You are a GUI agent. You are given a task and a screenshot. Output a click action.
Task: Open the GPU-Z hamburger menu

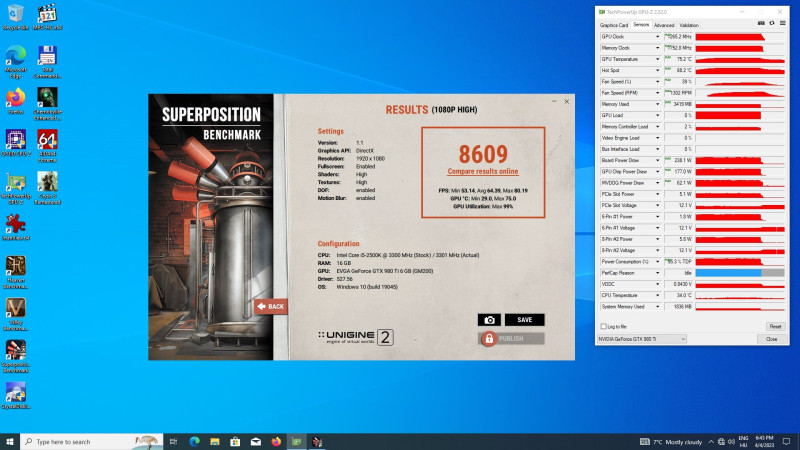tap(783, 23)
